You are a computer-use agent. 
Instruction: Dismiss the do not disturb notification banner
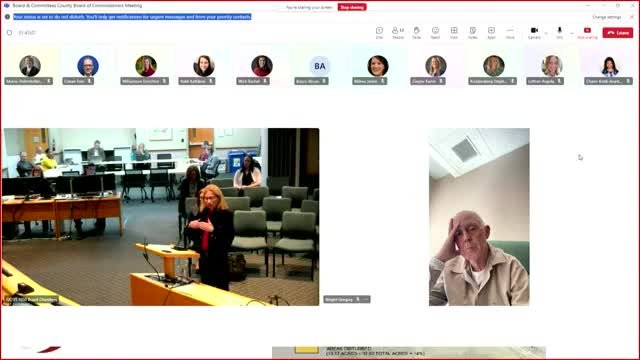coord(632,17)
